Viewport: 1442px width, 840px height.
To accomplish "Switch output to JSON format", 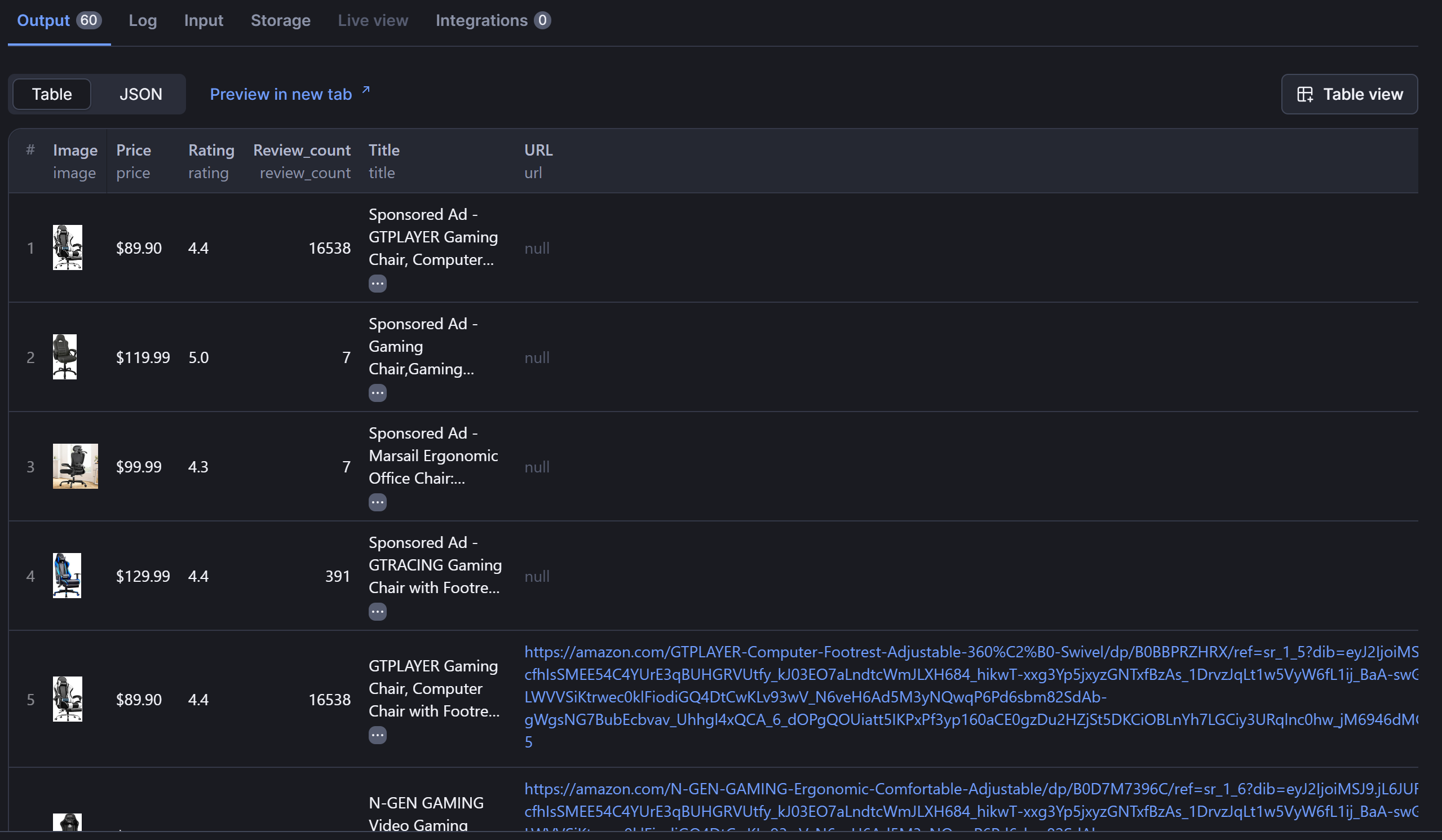I will [x=141, y=94].
